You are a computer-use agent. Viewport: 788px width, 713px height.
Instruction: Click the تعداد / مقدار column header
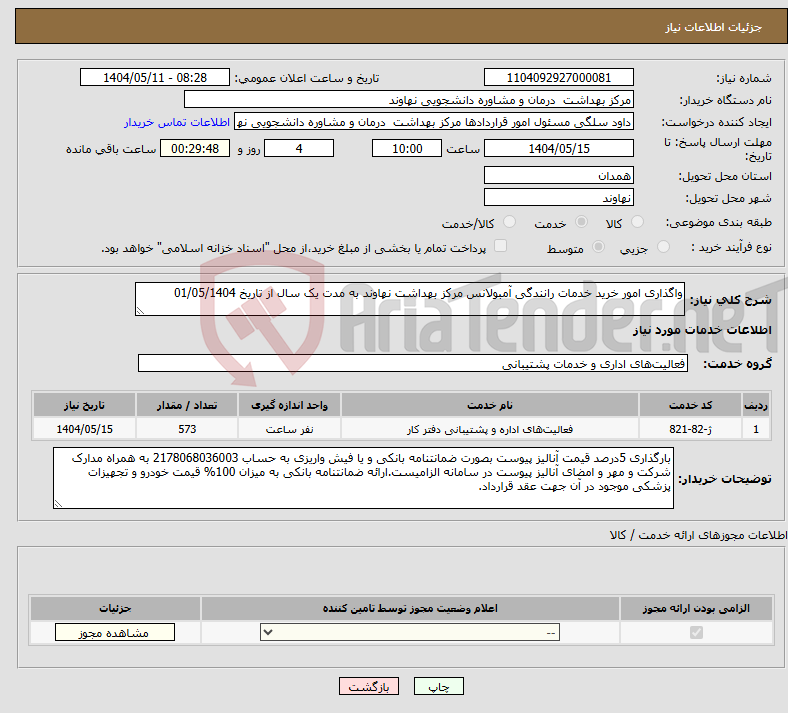187,405
